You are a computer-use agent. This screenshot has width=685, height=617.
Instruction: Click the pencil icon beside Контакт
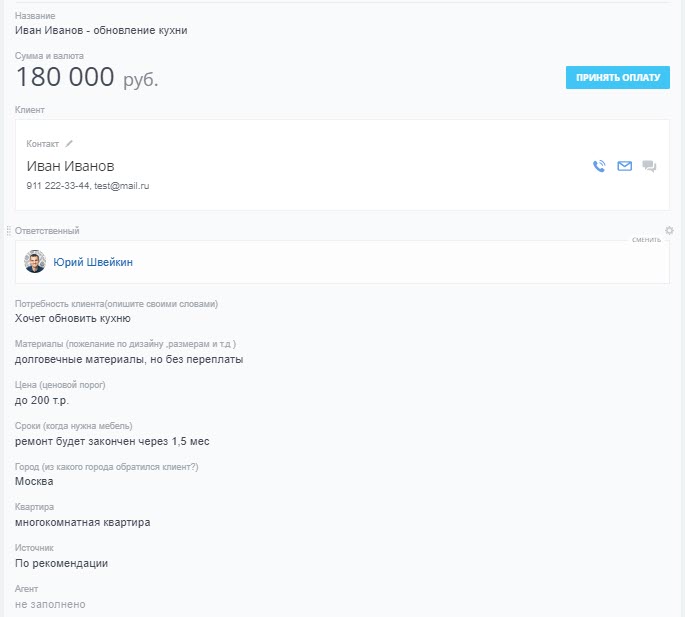point(69,144)
